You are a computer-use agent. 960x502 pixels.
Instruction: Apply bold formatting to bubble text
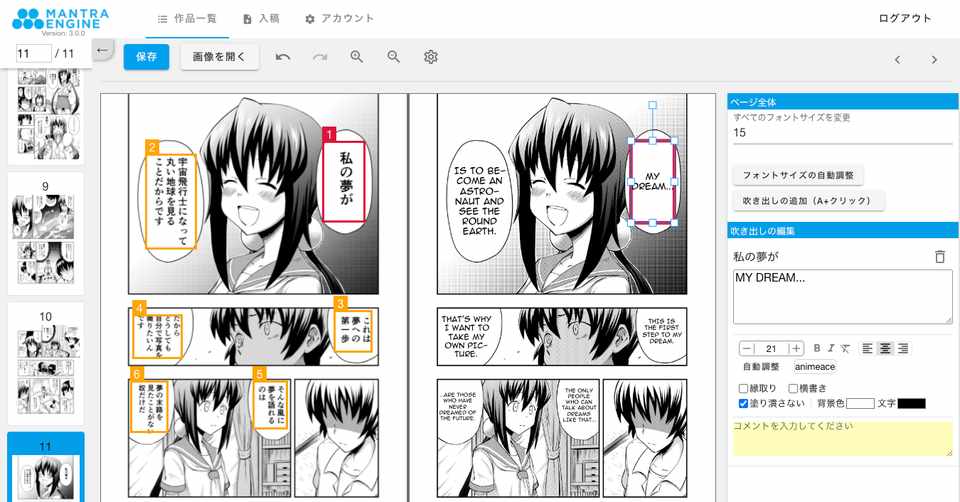(x=817, y=348)
